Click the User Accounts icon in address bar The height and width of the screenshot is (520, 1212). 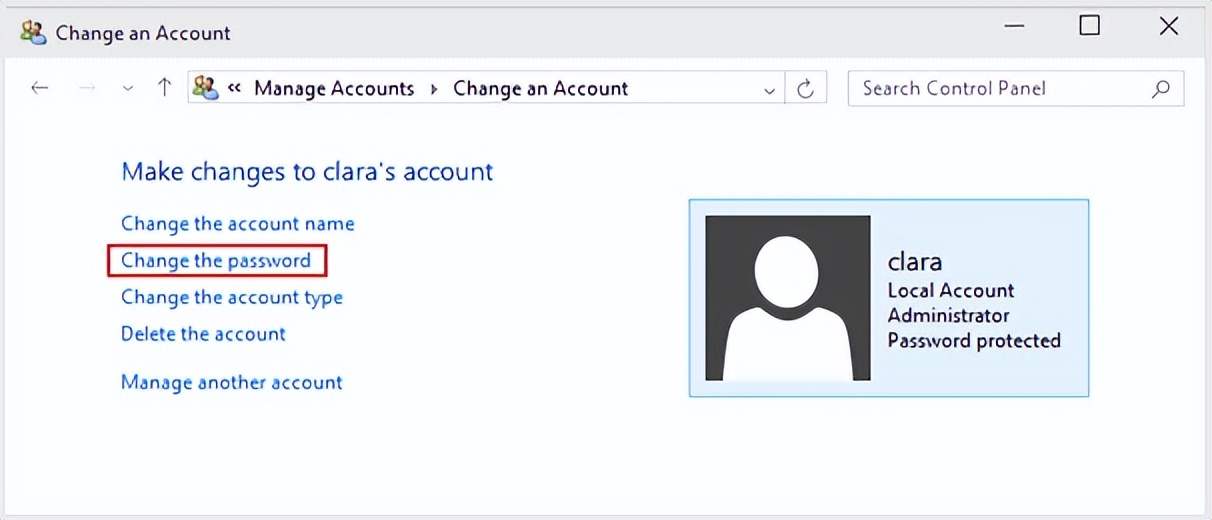click(x=206, y=88)
